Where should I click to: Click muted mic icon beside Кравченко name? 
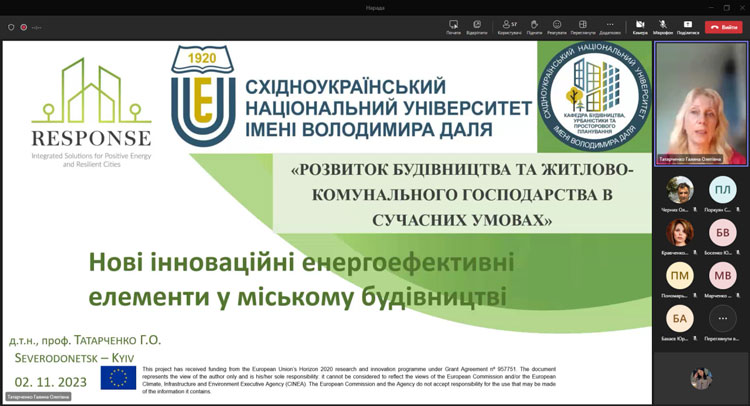[695, 252]
